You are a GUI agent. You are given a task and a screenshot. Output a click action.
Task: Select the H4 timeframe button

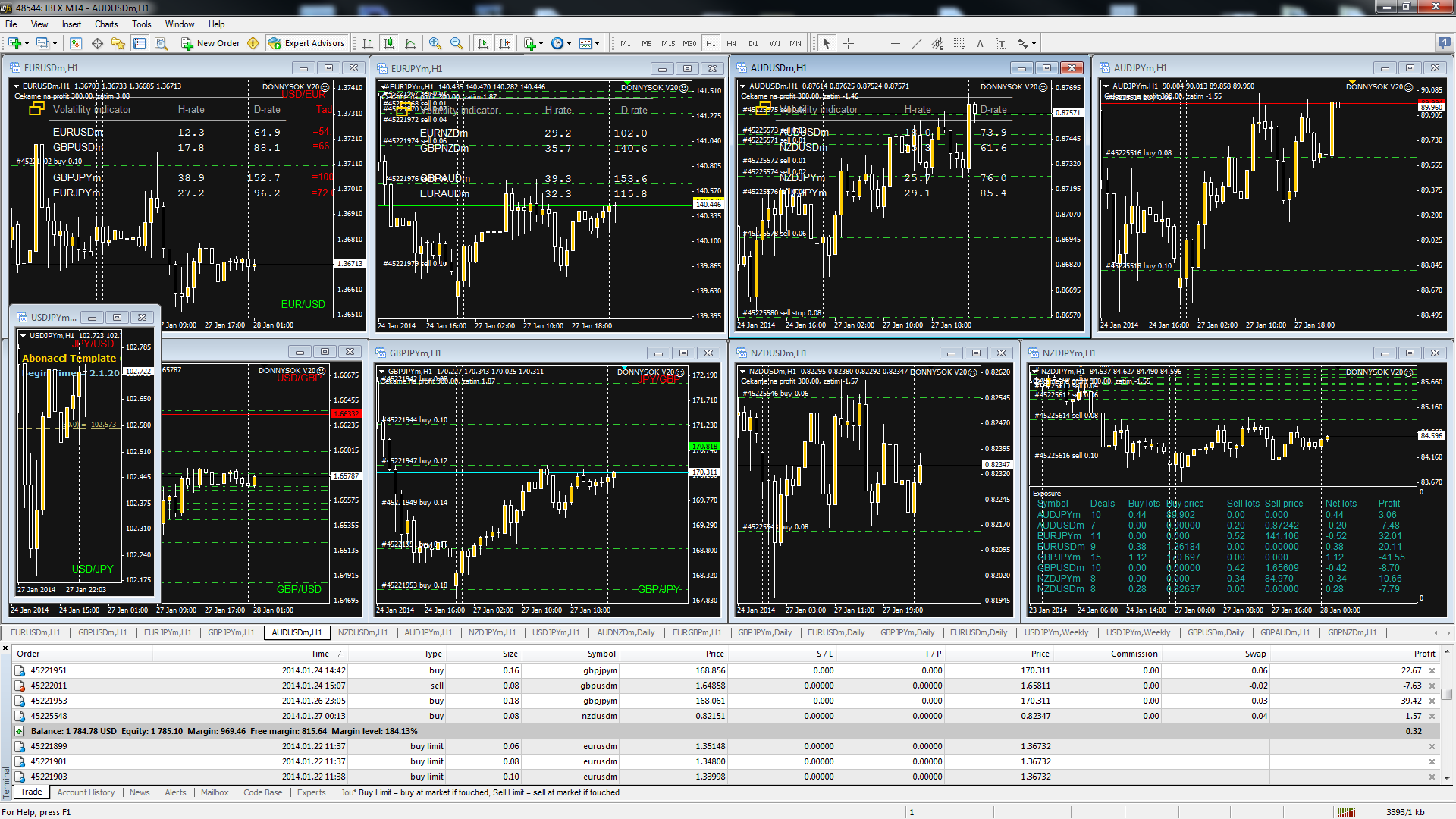732,43
